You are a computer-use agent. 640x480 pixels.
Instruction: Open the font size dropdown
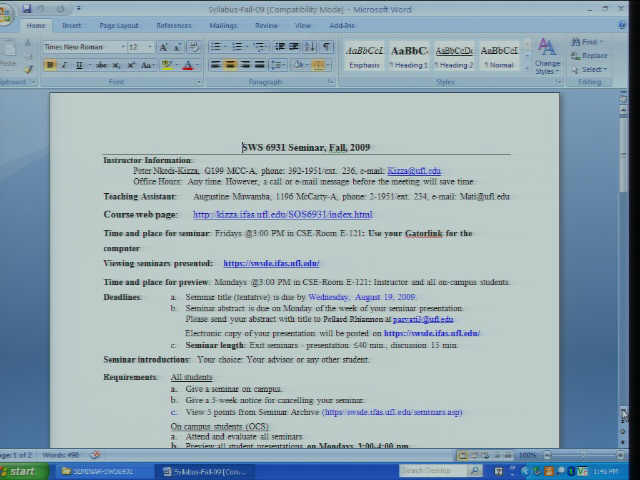coord(150,47)
